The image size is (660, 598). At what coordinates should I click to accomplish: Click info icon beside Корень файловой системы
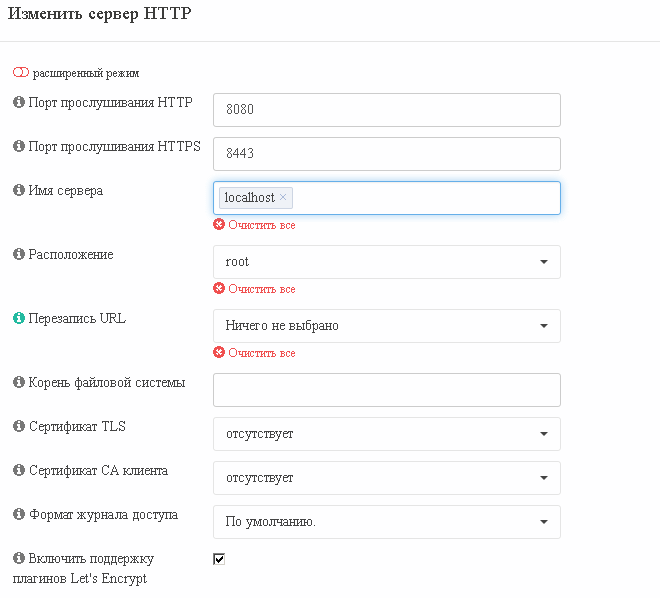coord(19,382)
